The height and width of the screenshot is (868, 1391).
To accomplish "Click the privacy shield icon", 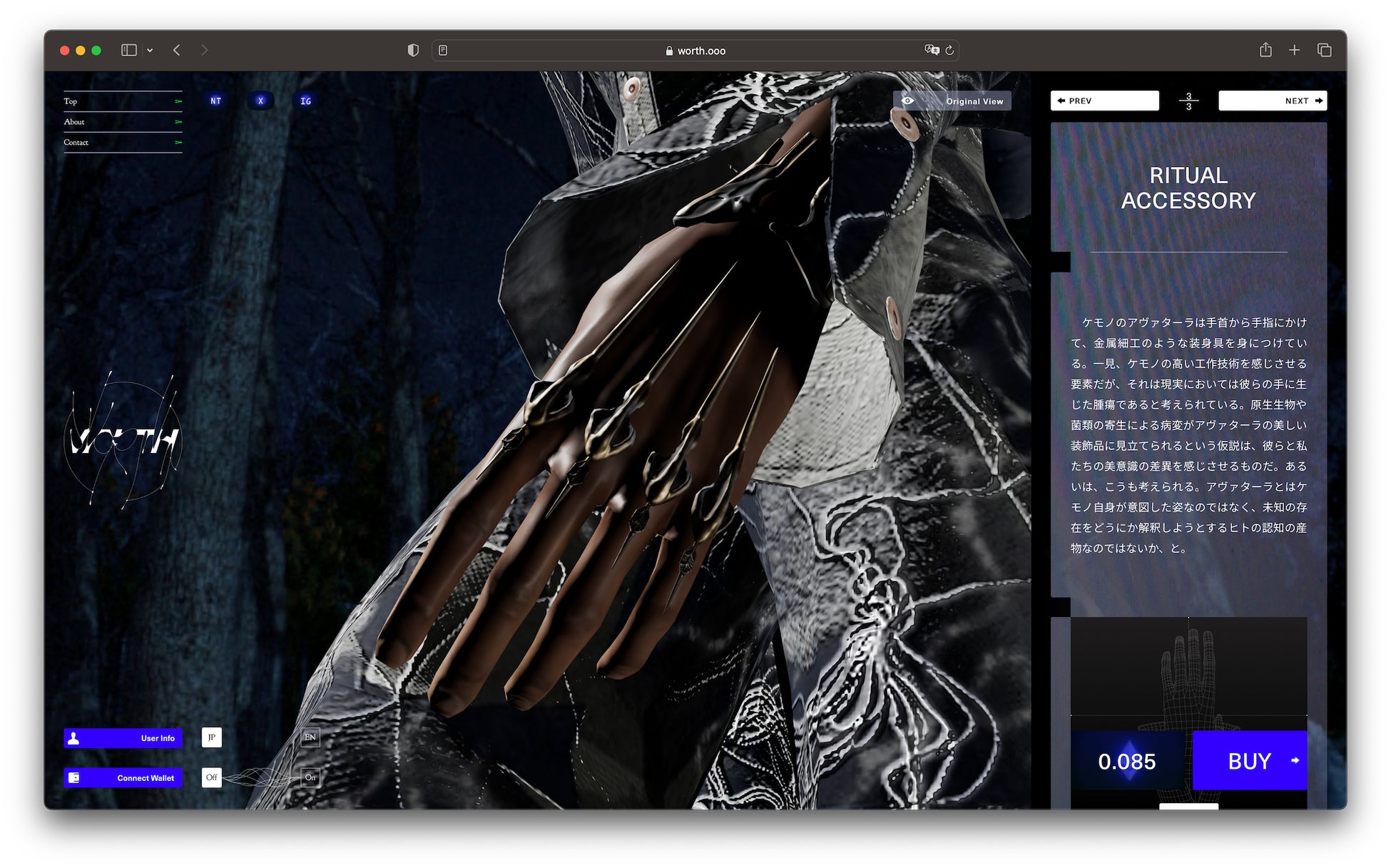I will point(412,50).
